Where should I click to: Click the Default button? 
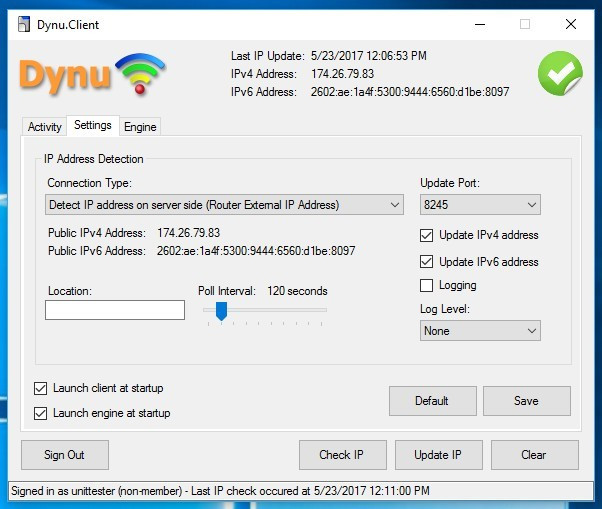point(433,401)
